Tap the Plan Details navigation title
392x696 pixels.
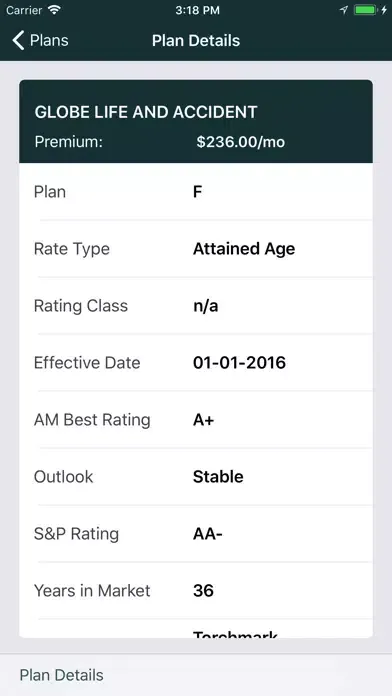(x=196, y=40)
